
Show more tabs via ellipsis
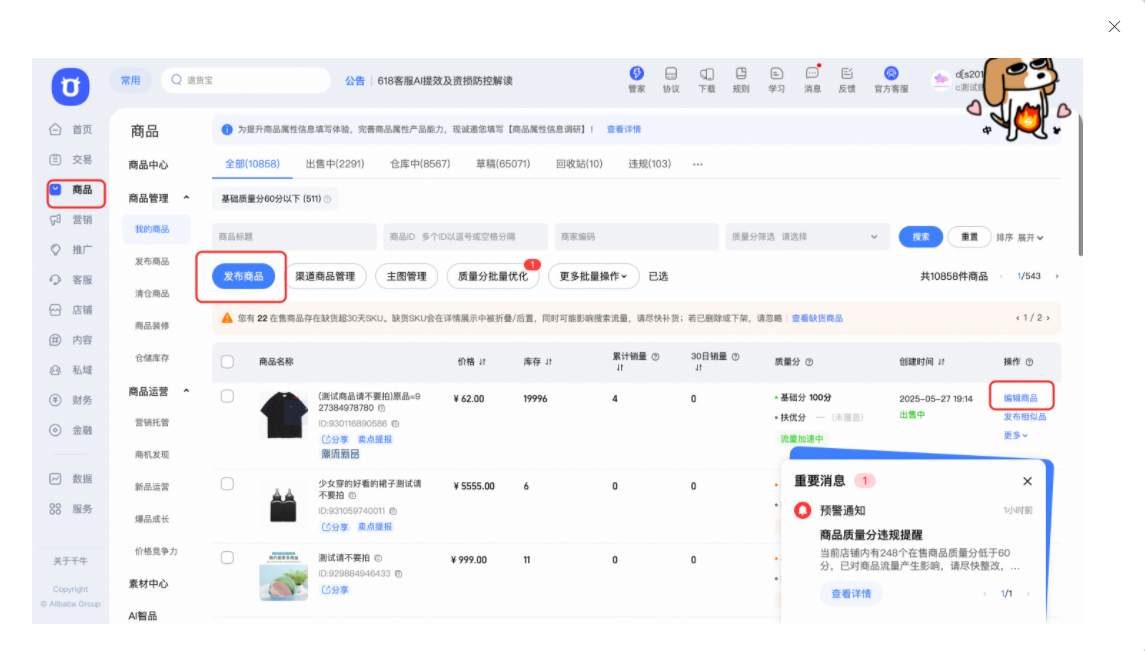pyautogui.click(x=697, y=164)
